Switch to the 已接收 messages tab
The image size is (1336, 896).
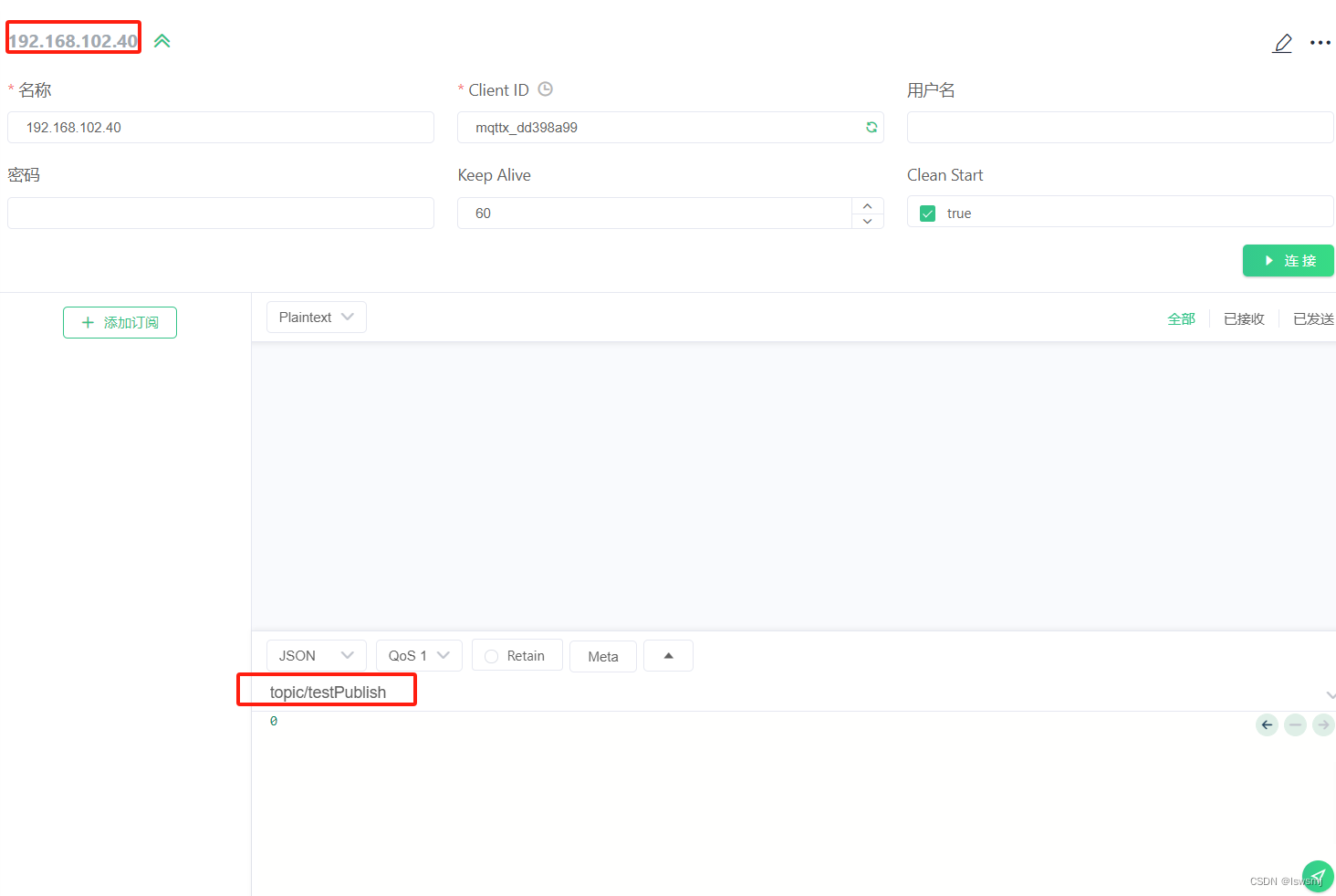pos(1243,318)
